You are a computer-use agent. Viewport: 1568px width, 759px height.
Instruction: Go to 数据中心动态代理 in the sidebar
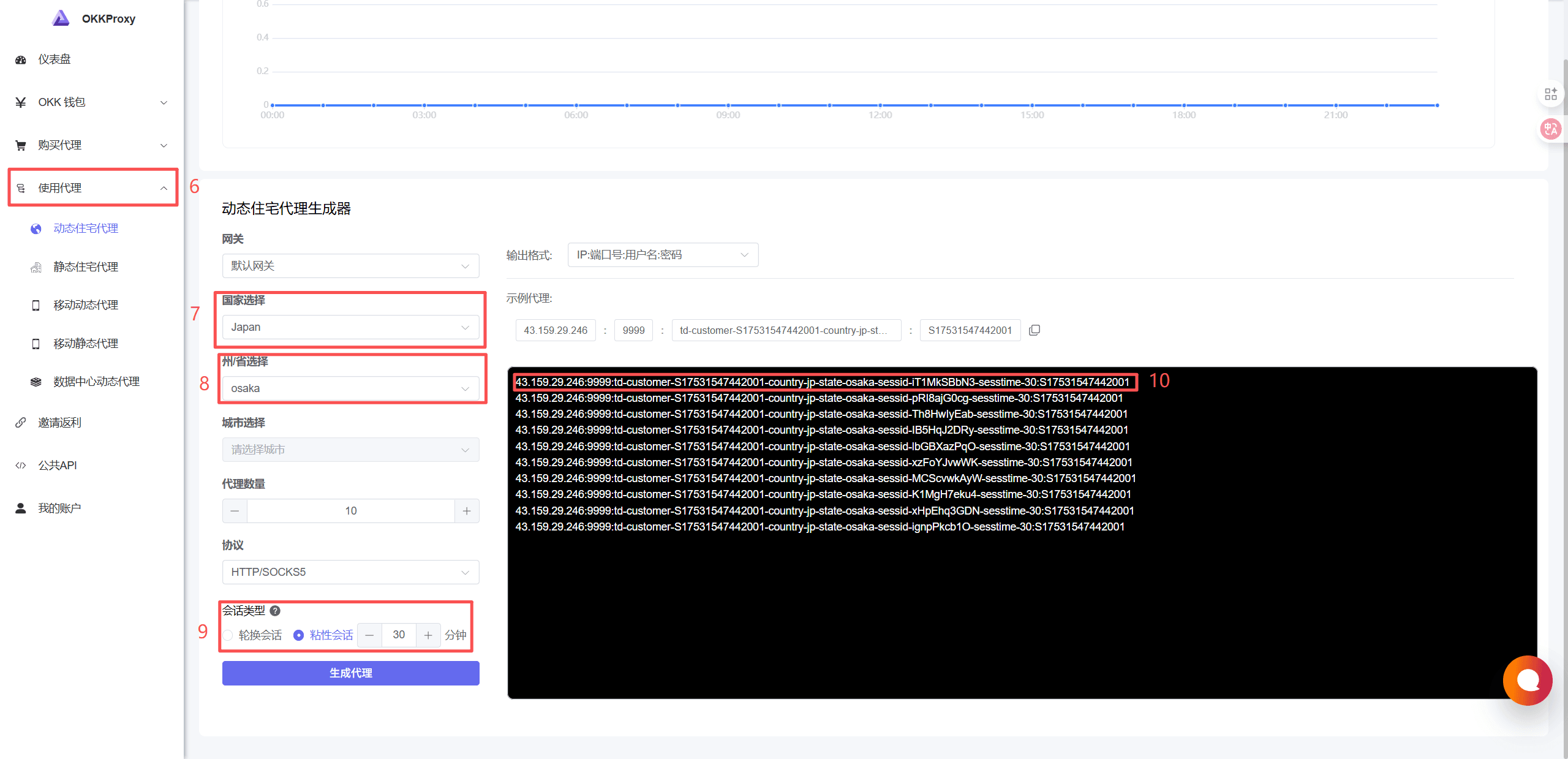tap(96, 382)
